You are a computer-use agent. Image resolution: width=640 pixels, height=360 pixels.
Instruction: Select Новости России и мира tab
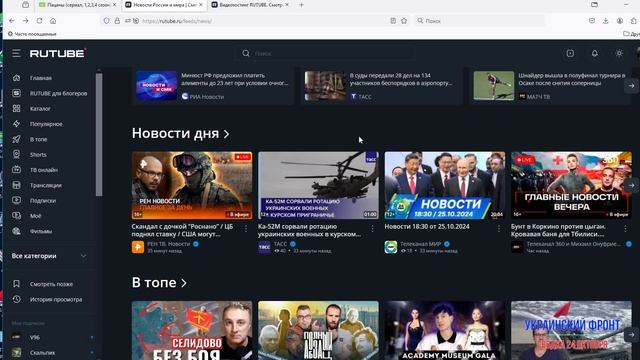(164, 5)
